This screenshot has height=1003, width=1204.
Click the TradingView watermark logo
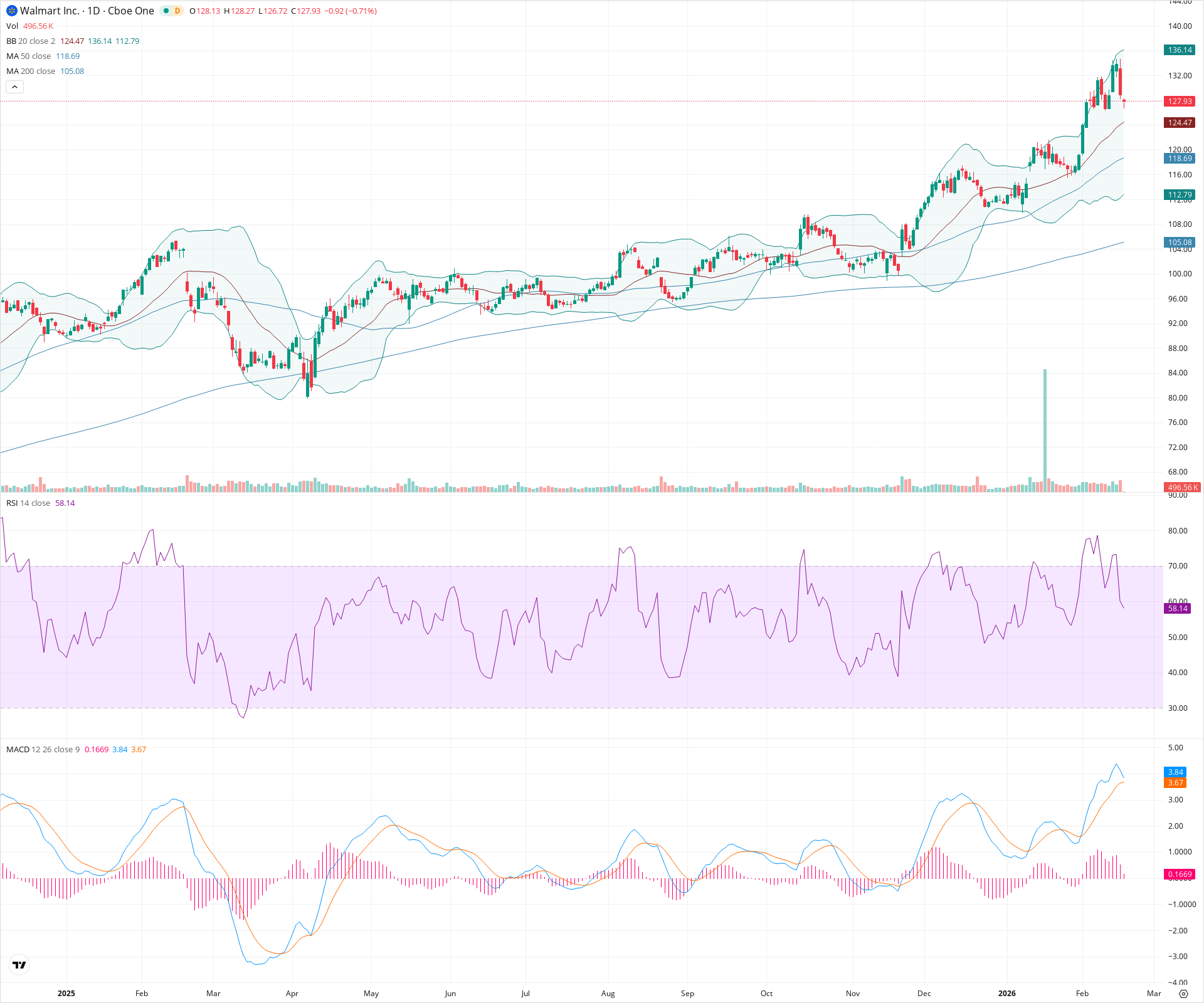point(19,965)
